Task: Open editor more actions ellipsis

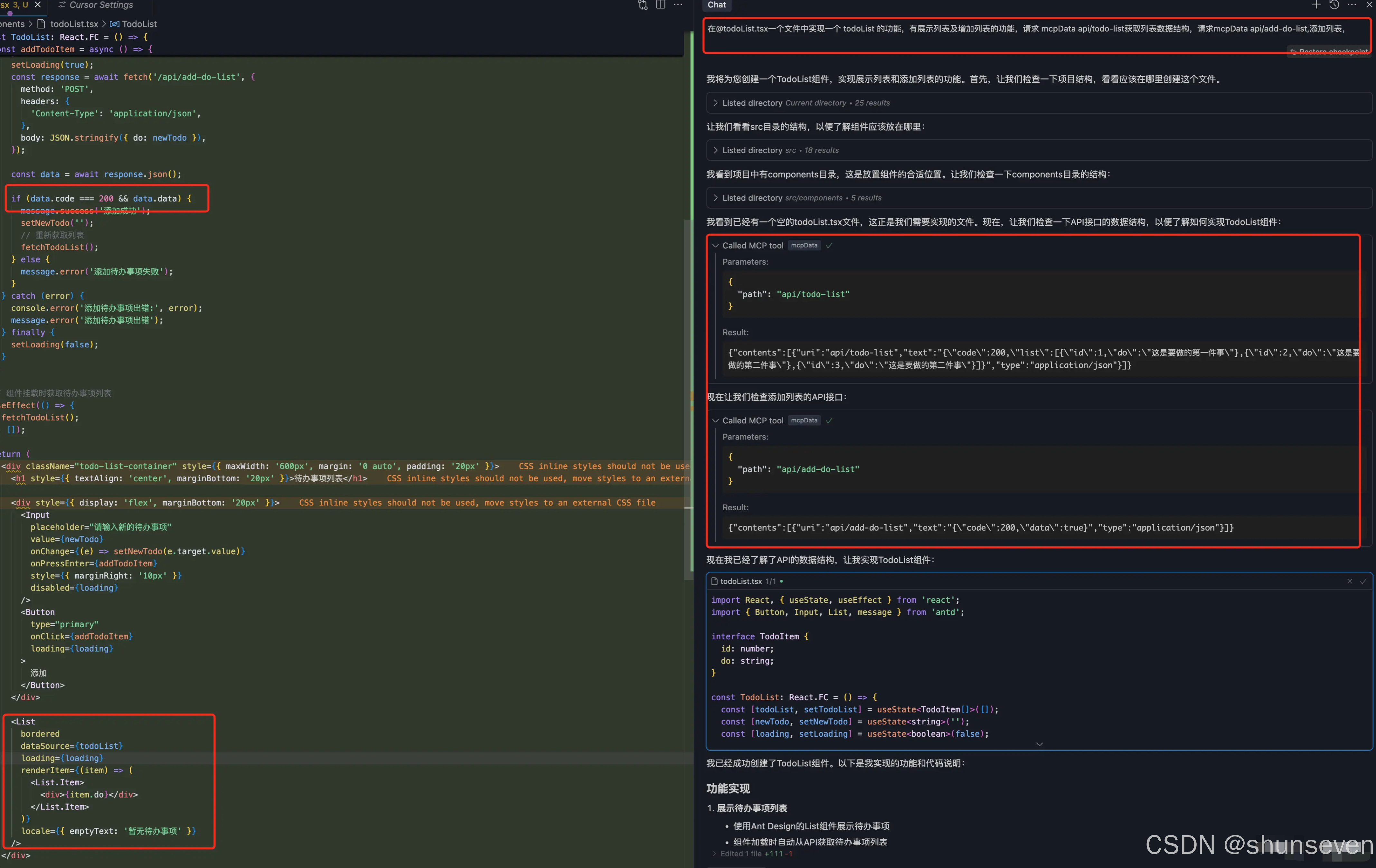Action: pos(678,5)
